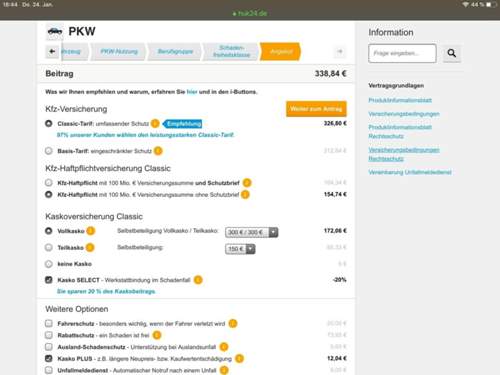Select the Classic-Tarif radio button
The image size is (500, 375).
tap(49, 124)
